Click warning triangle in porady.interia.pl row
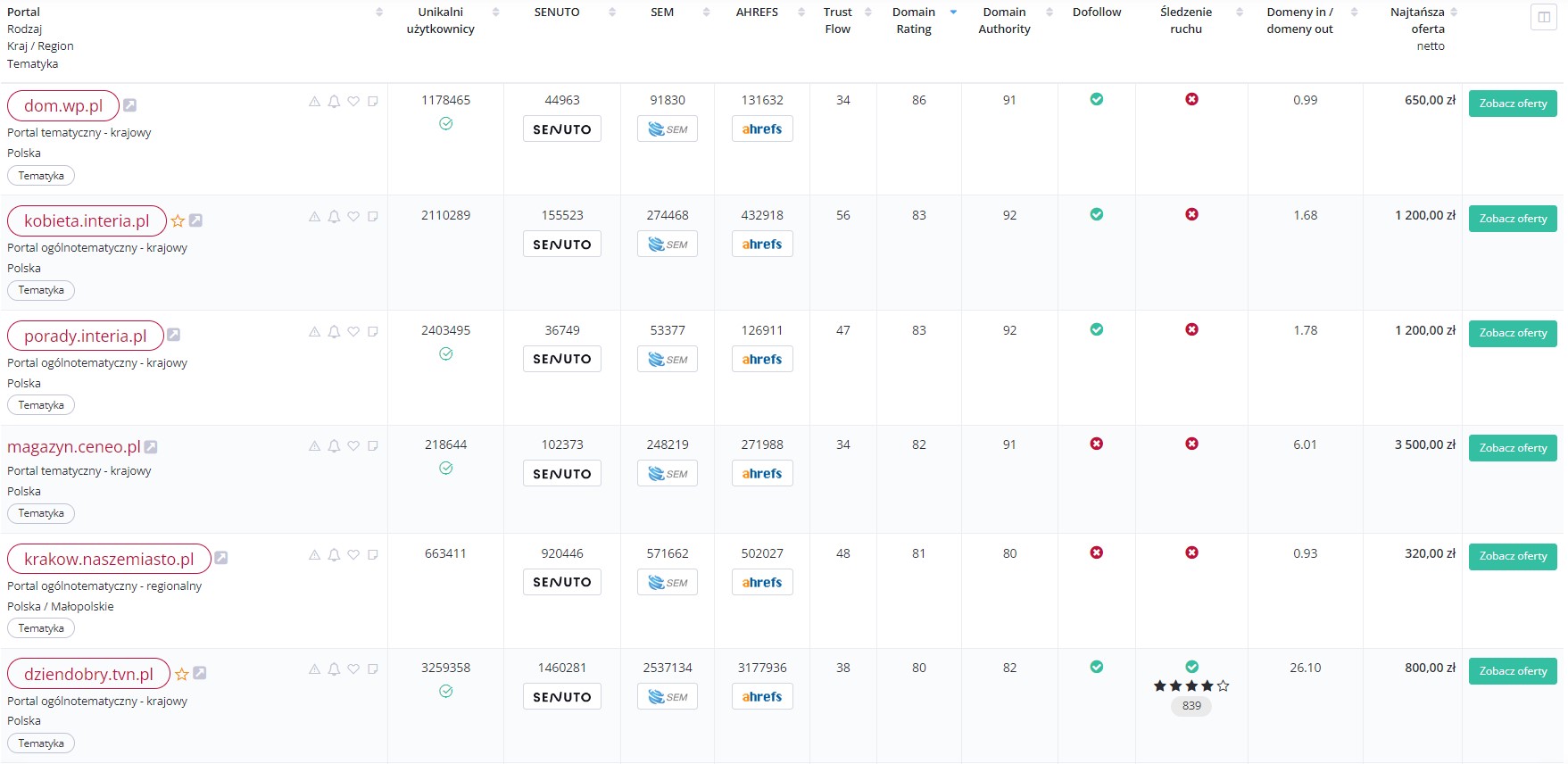 click(x=314, y=332)
